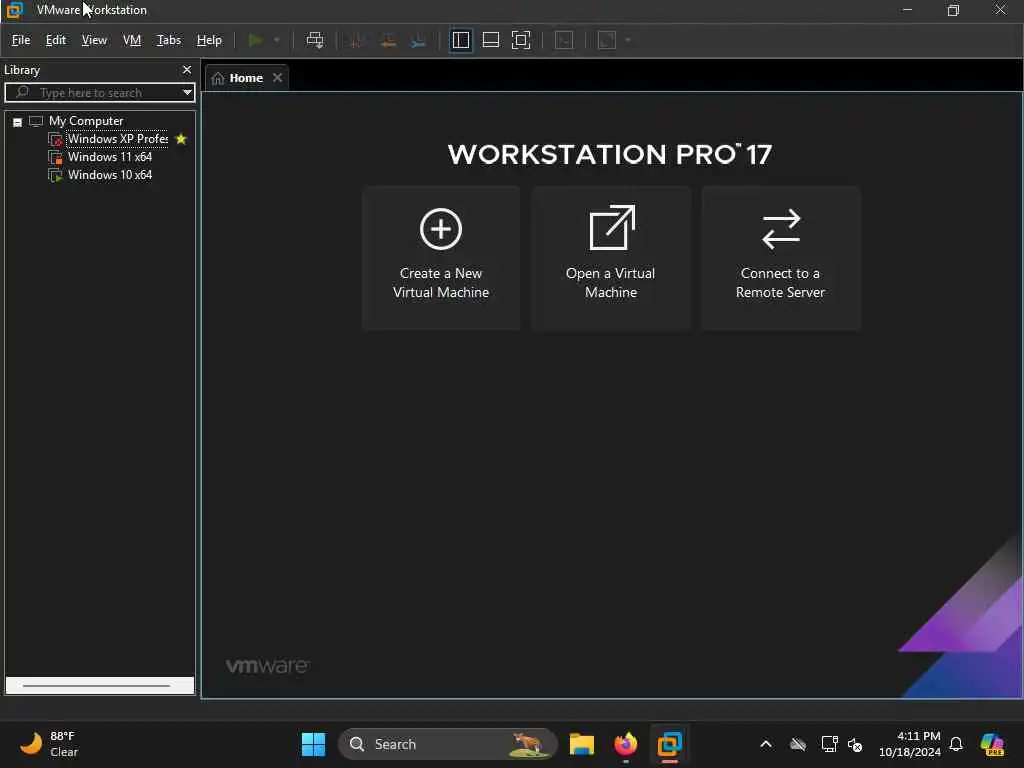Open the Tabs menu

click(x=168, y=40)
